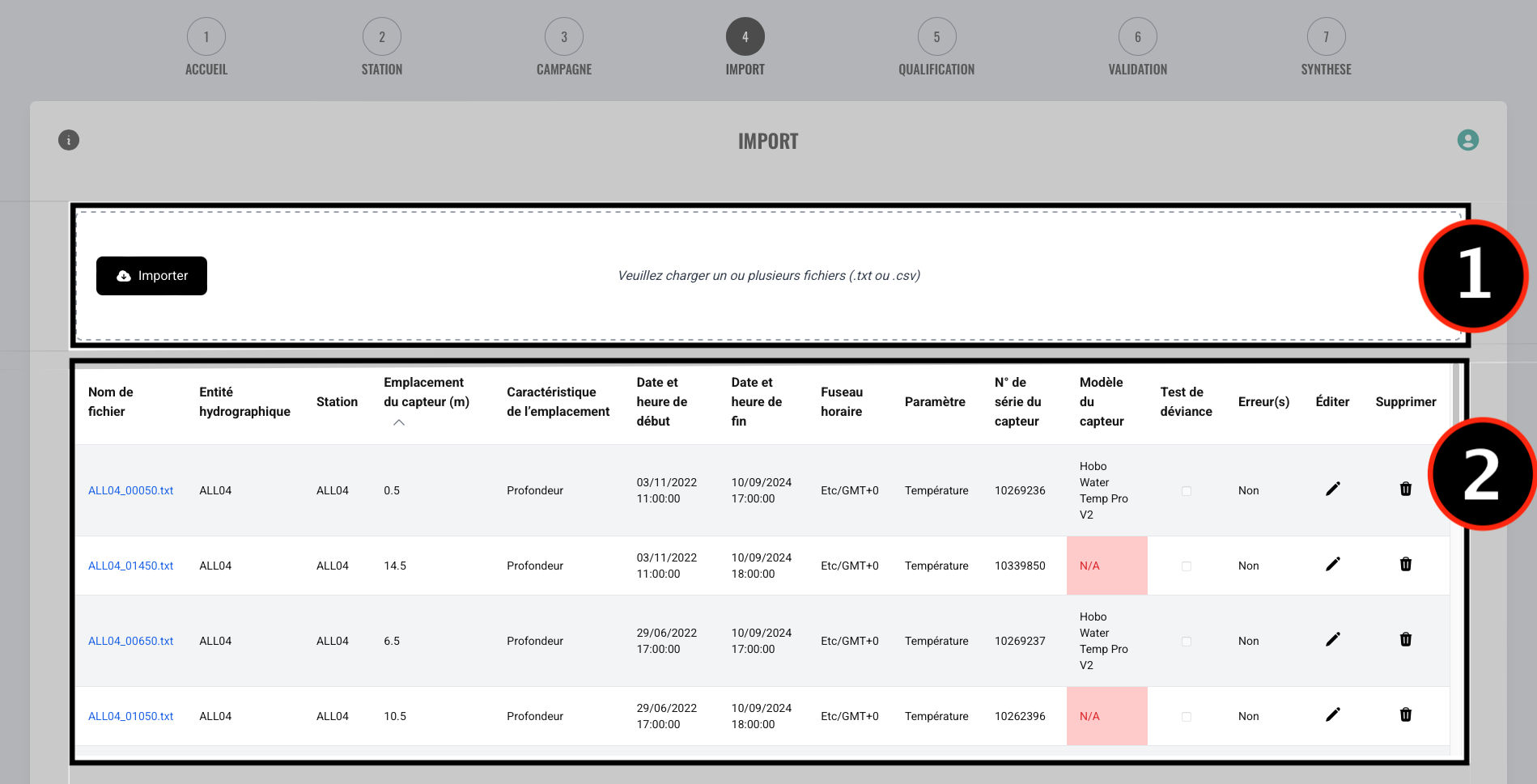
Task: Open the ACCUEIL step label
Action: pyautogui.click(x=206, y=70)
